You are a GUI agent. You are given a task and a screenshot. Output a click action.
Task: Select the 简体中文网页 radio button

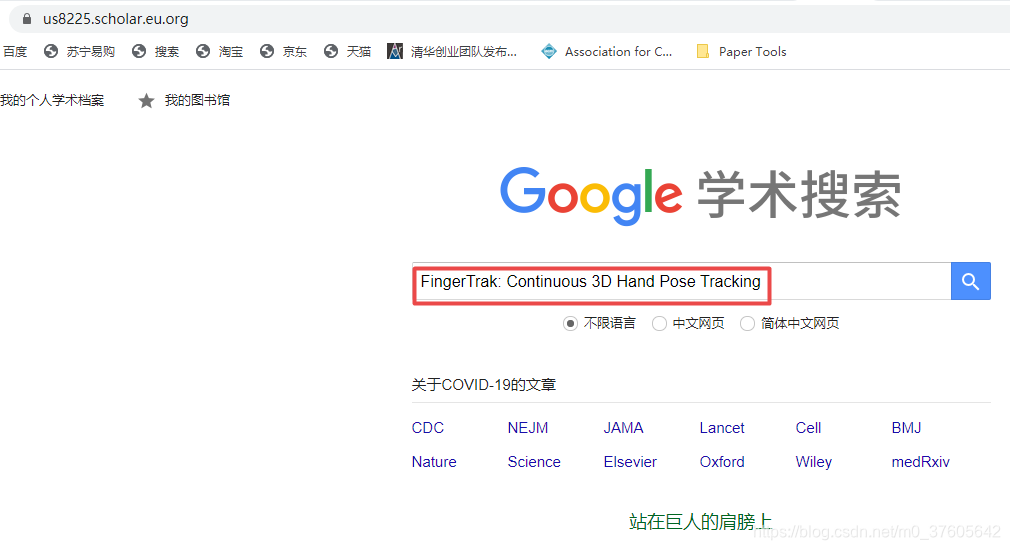(x=747, y=323)
